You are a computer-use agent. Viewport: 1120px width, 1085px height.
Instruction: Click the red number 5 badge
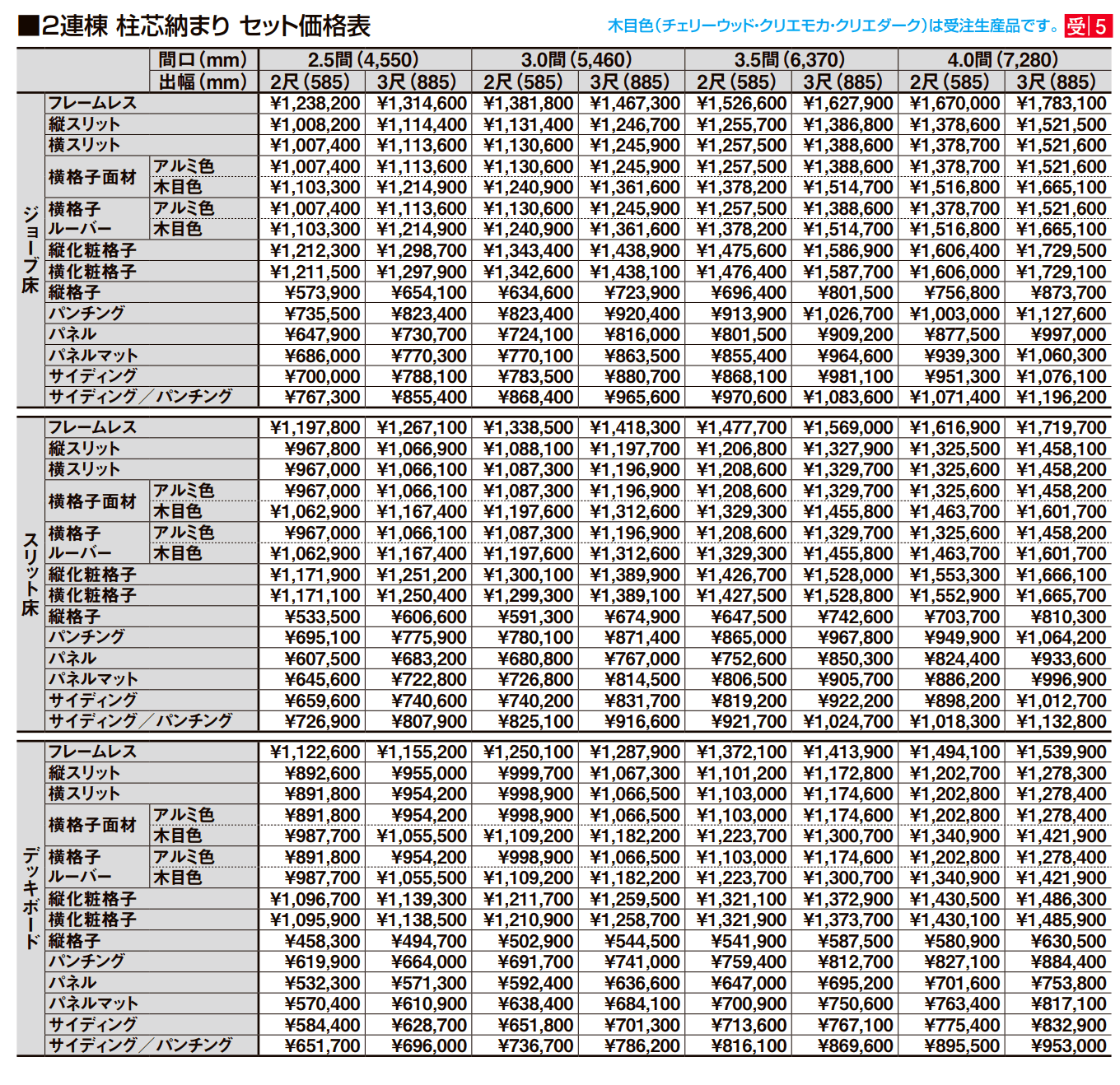pos(1100,26)
